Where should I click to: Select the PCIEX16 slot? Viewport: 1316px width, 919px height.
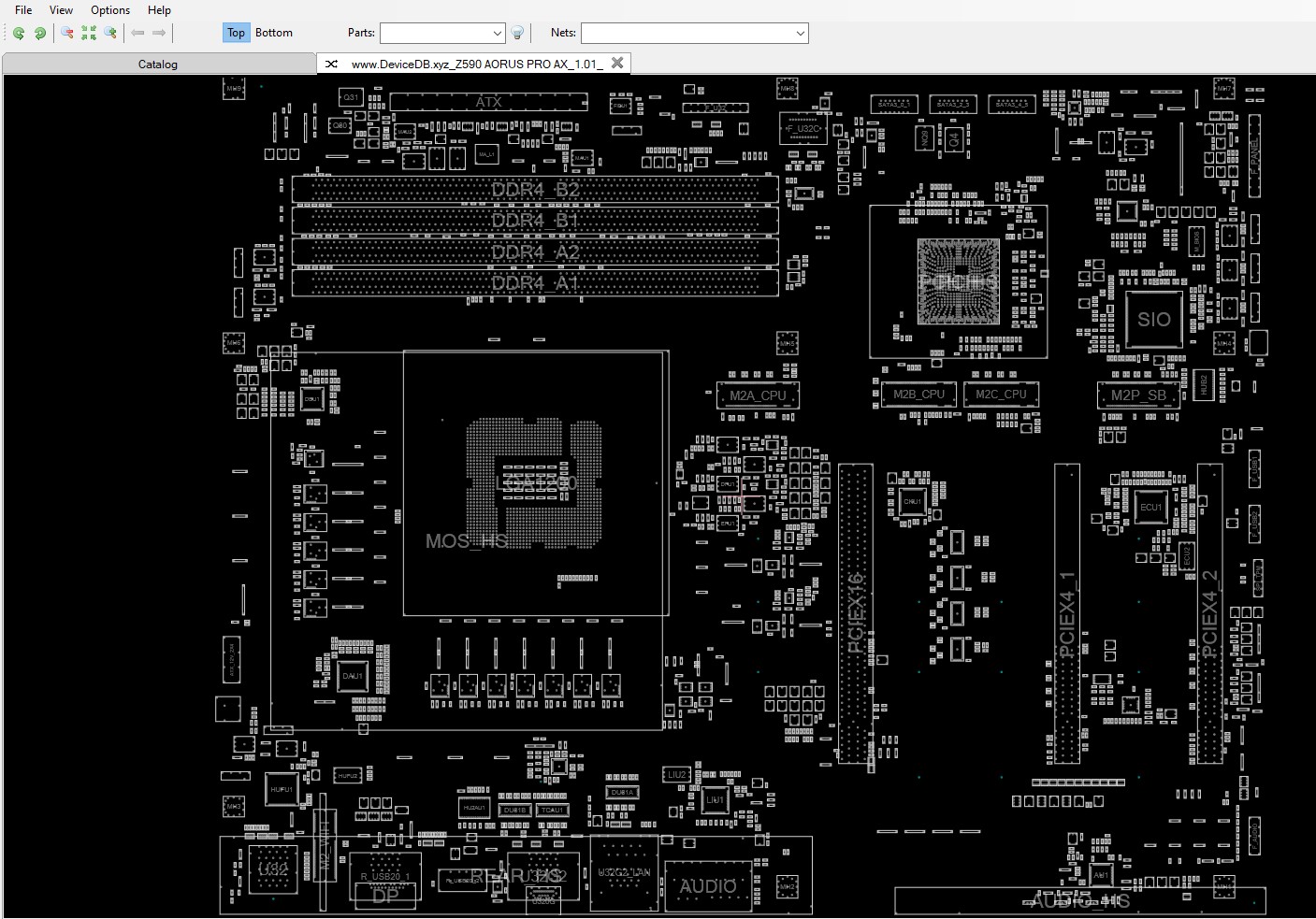[856, 613]
